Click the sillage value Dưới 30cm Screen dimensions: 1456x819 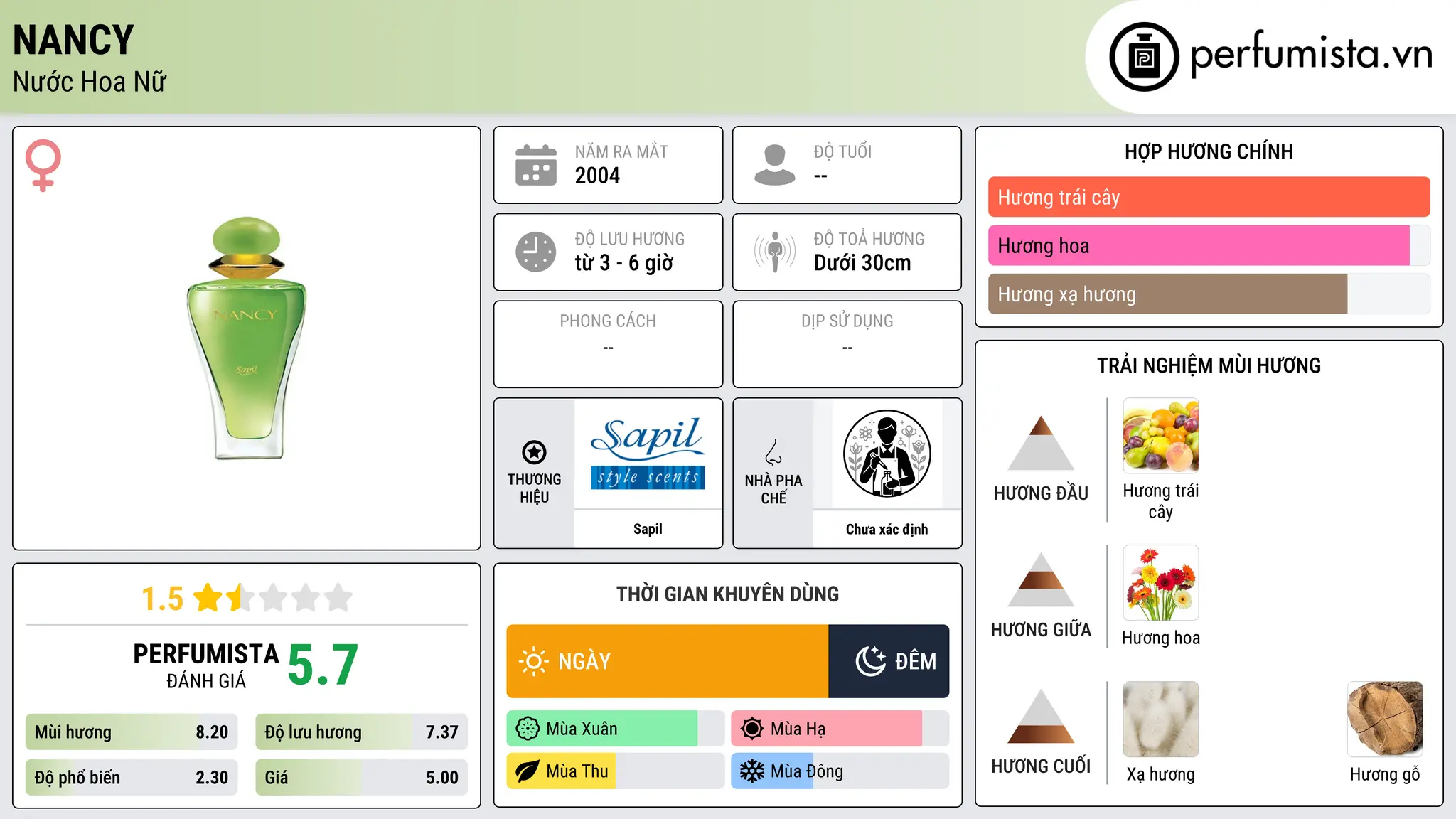862,263
